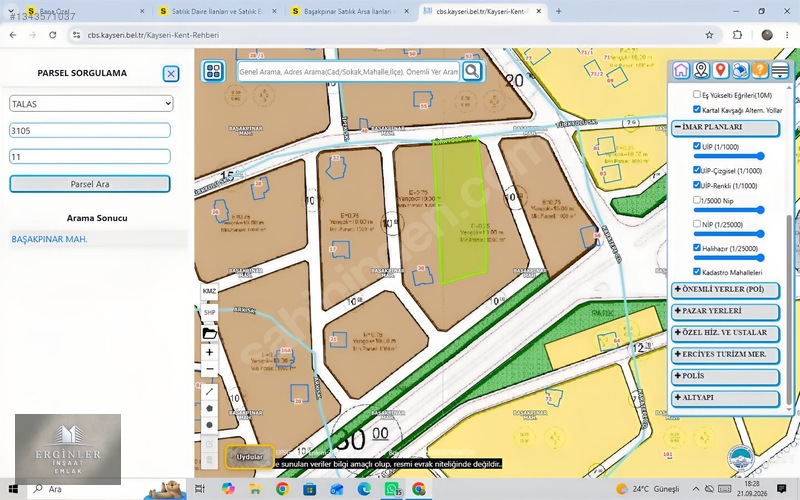Select the line drawing tool
This screenshot has width=800, height=500.
209,391
